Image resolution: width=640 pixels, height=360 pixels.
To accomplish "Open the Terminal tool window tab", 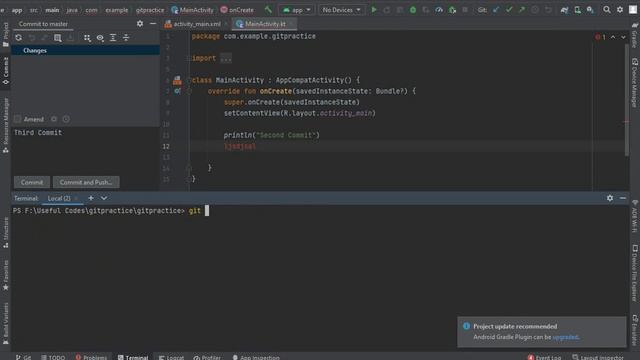I will pyautogui.click(x=133, y=357).
